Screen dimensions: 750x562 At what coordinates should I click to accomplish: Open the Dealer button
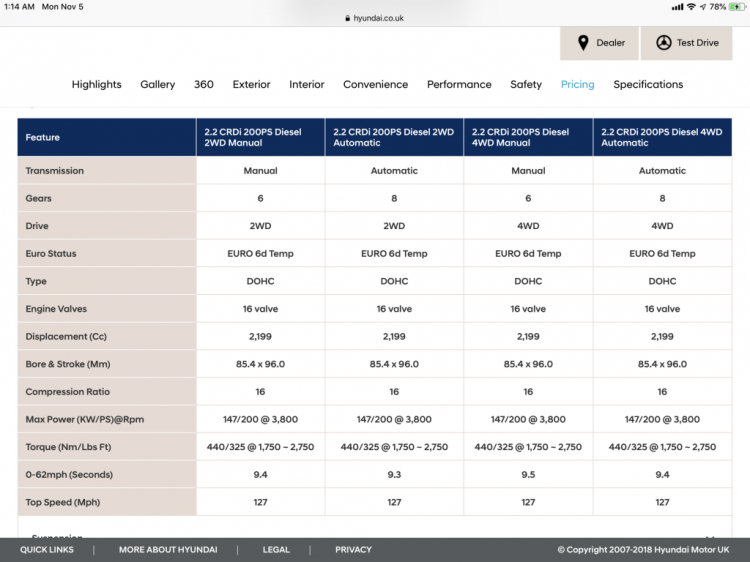pos(599,43)
